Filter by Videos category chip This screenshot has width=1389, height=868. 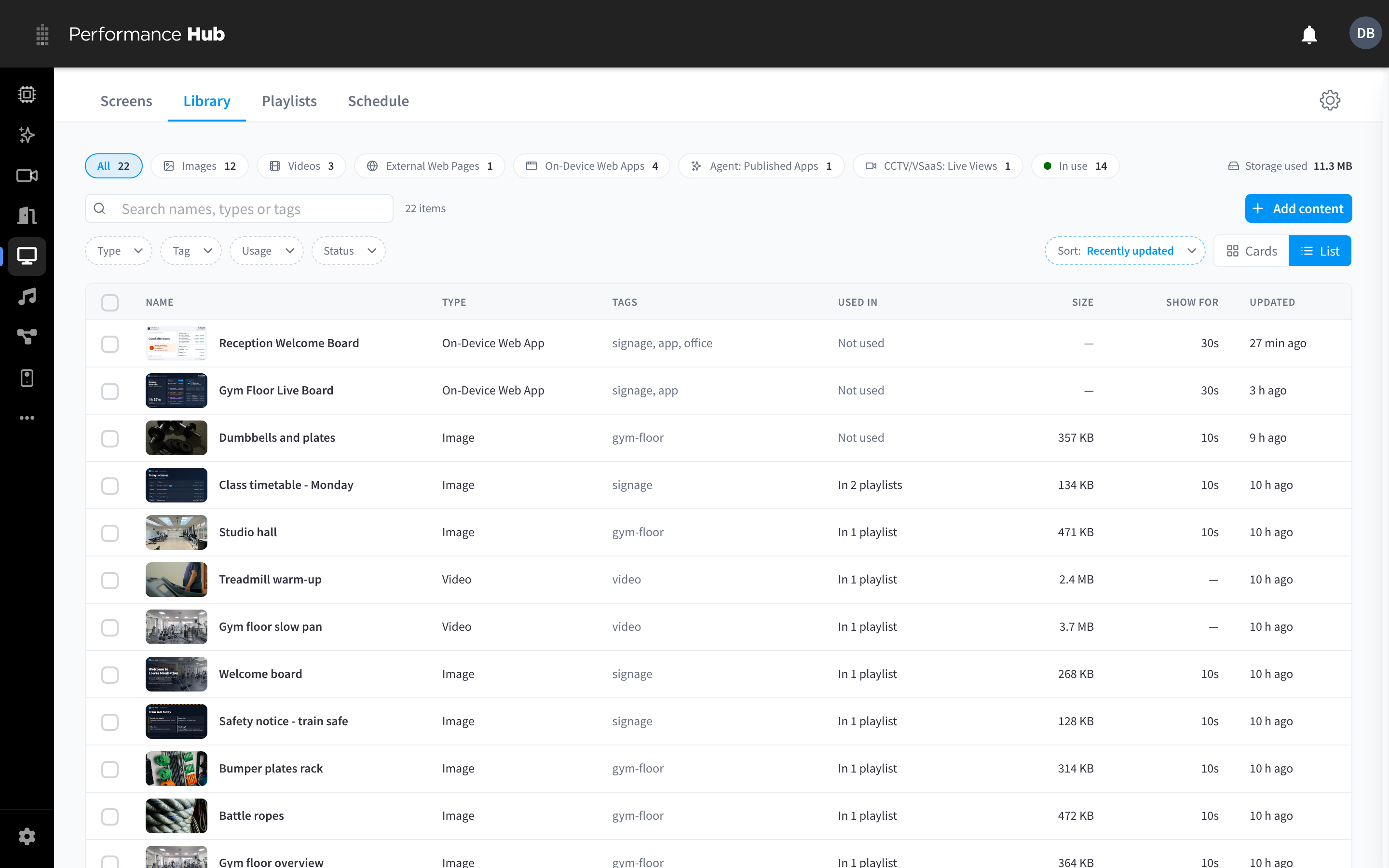pyautogui.click(x=301, y=166)
